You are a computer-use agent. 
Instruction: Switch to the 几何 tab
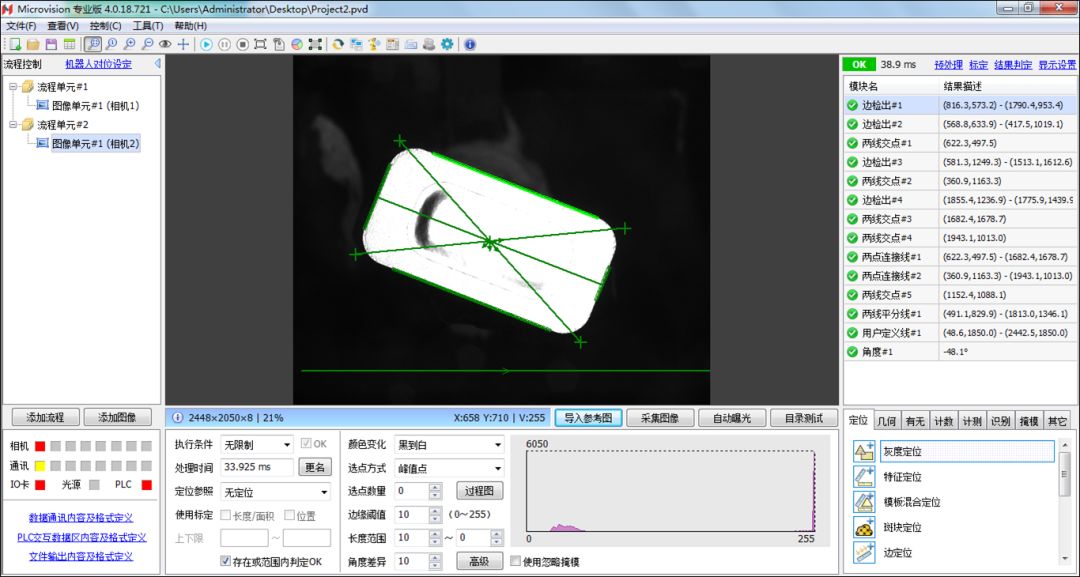886,421
